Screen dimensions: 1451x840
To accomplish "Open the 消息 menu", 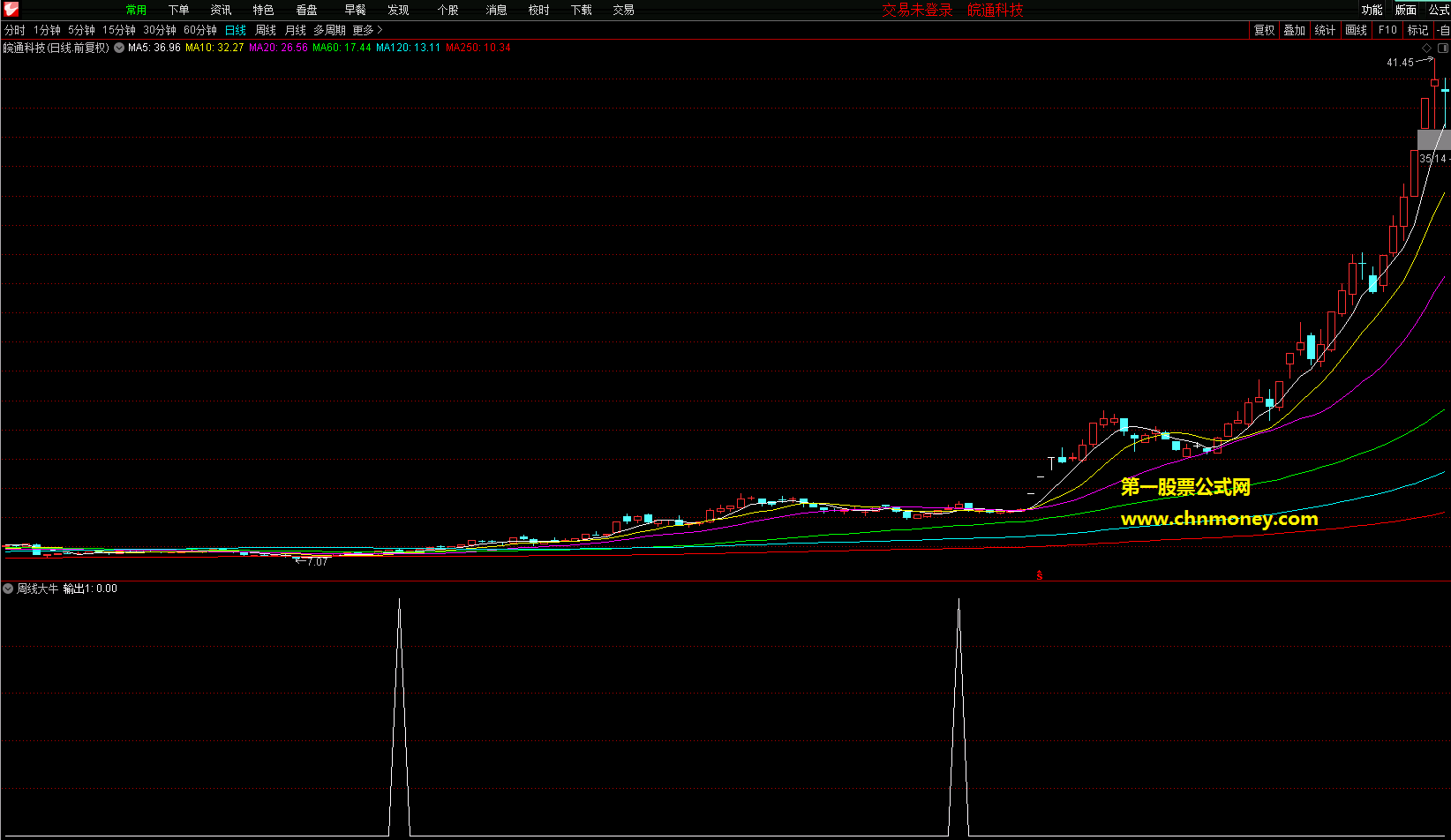I will click(496, 10).
